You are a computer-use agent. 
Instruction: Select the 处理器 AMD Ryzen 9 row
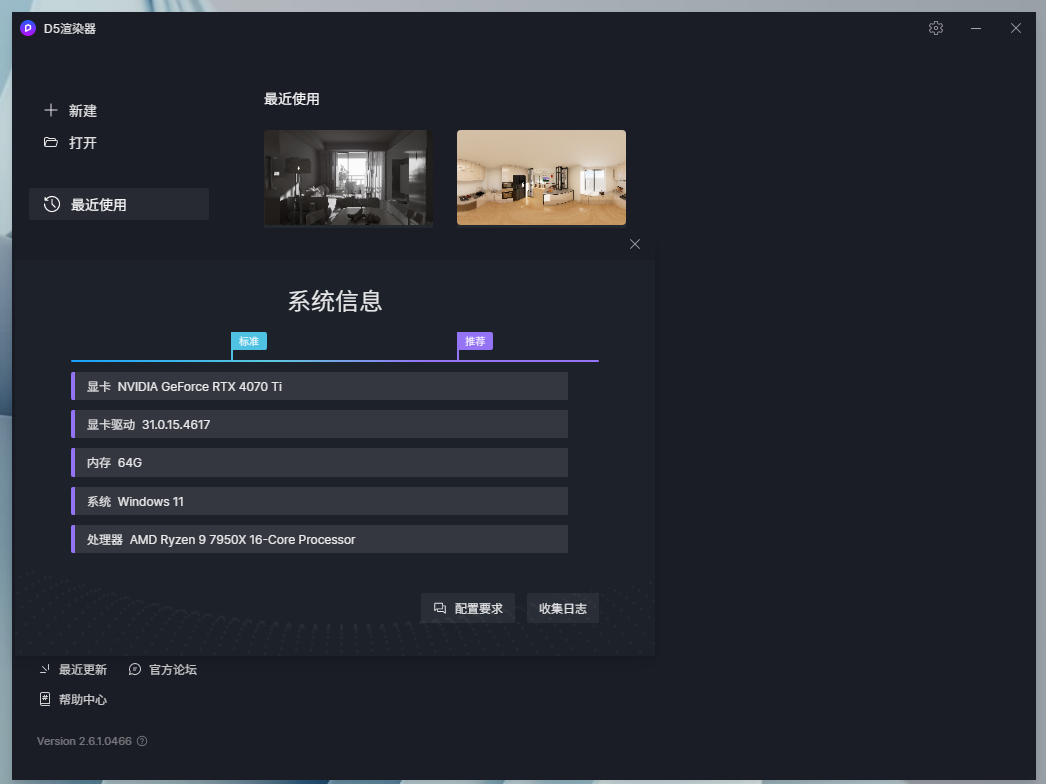(320, 539)
